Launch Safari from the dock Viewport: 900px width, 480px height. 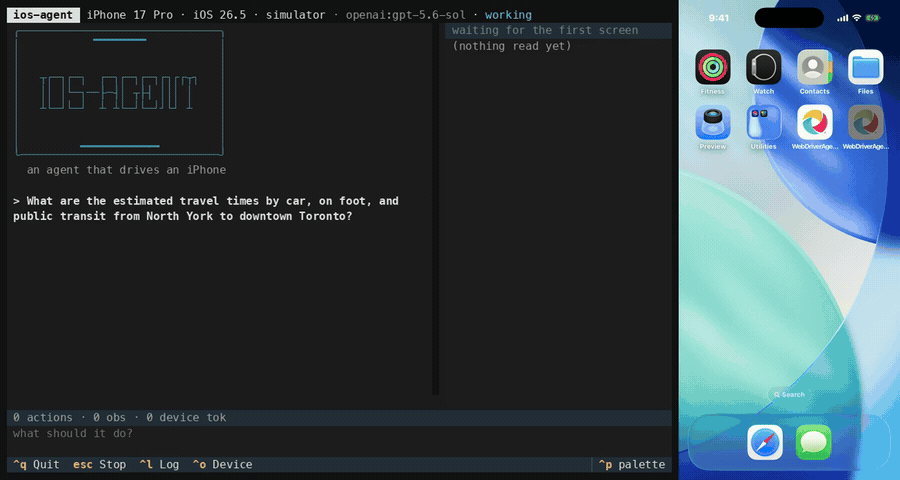765,443
